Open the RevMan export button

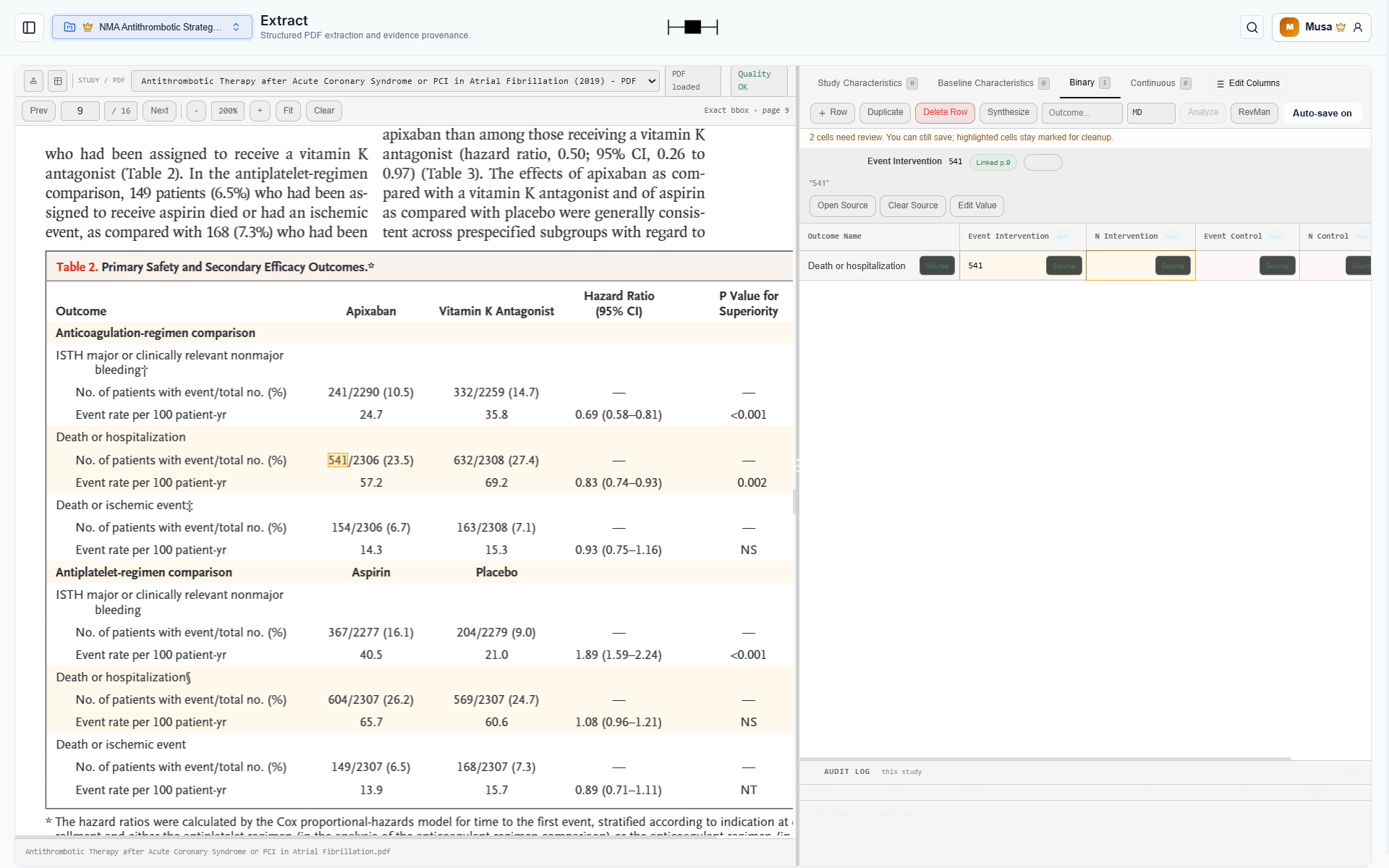point(1254,113)
